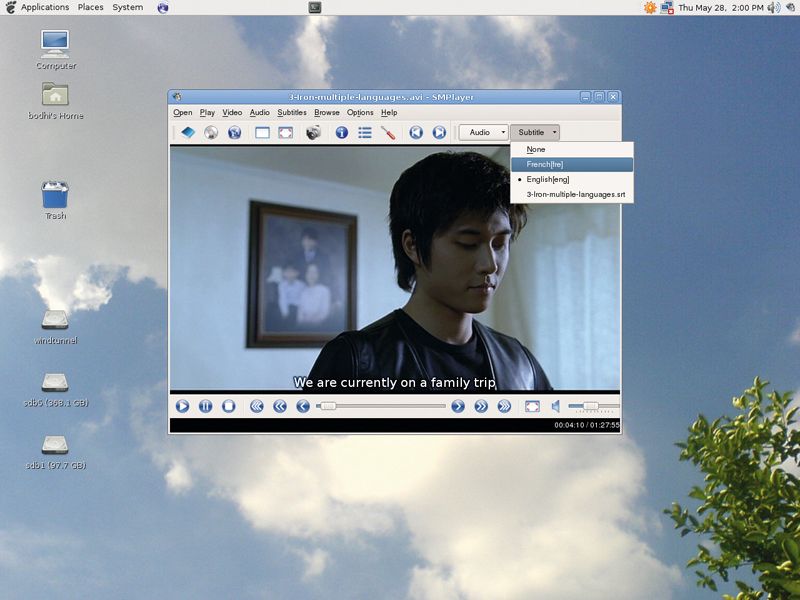Click the time display 00:04:10 / 01:27:55
Image resolution: width=800 pixels, height=600 pixels.
(x=587, y=425)
